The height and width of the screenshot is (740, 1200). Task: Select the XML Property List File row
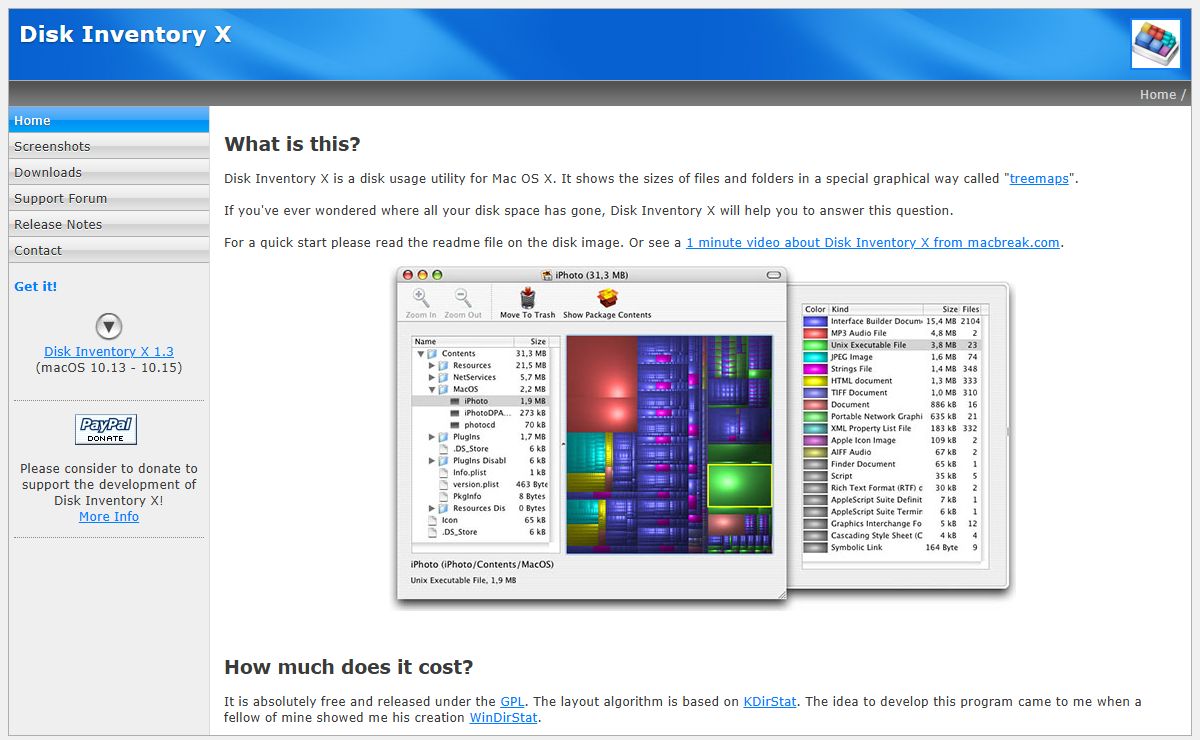892,428
